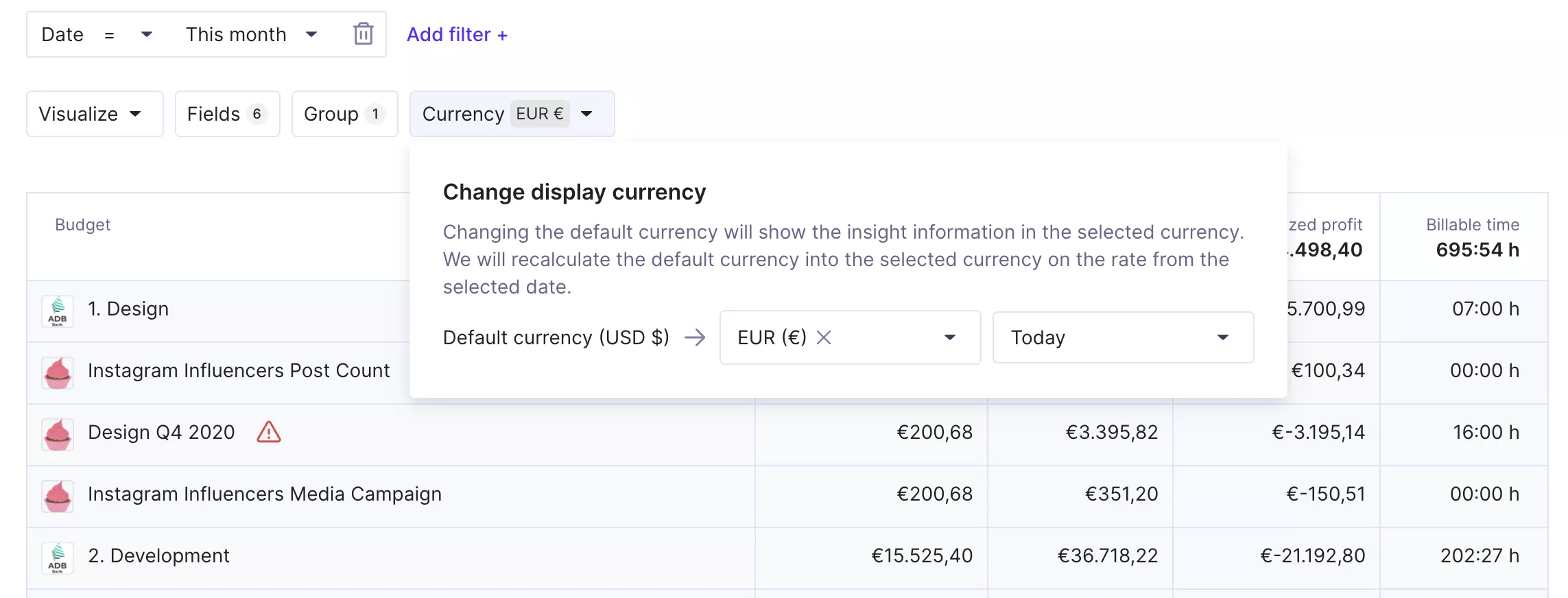This screenshot has height=598, width=1568.
Task: Click the cupcake icon for Instagram Influencers Post Count
Action: [58, 373]
